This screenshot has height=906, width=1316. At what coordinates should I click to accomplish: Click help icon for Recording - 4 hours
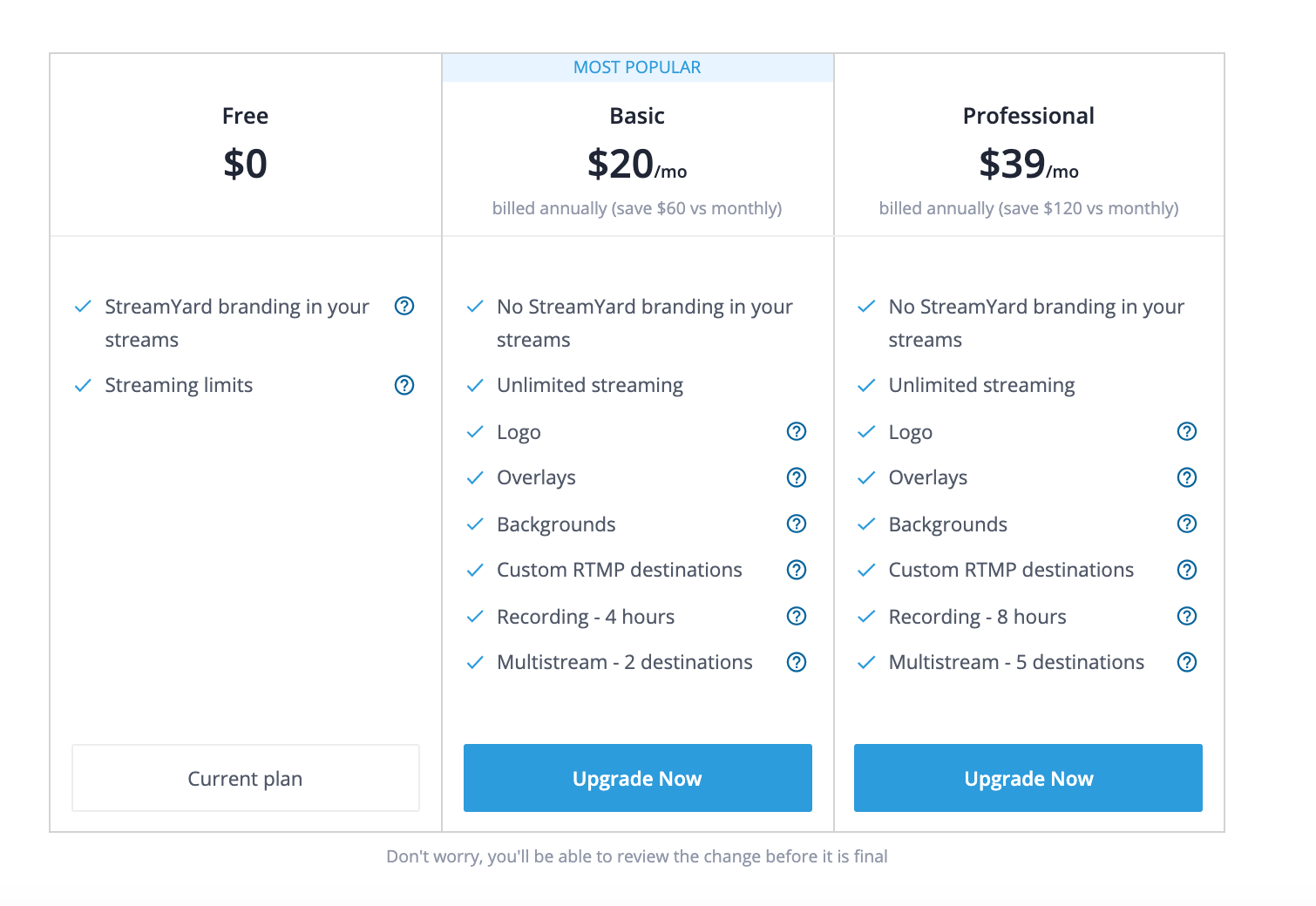coord(797,616)
